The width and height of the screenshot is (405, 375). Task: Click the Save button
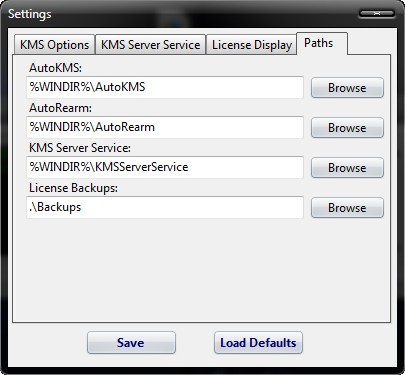pos(131,343)
